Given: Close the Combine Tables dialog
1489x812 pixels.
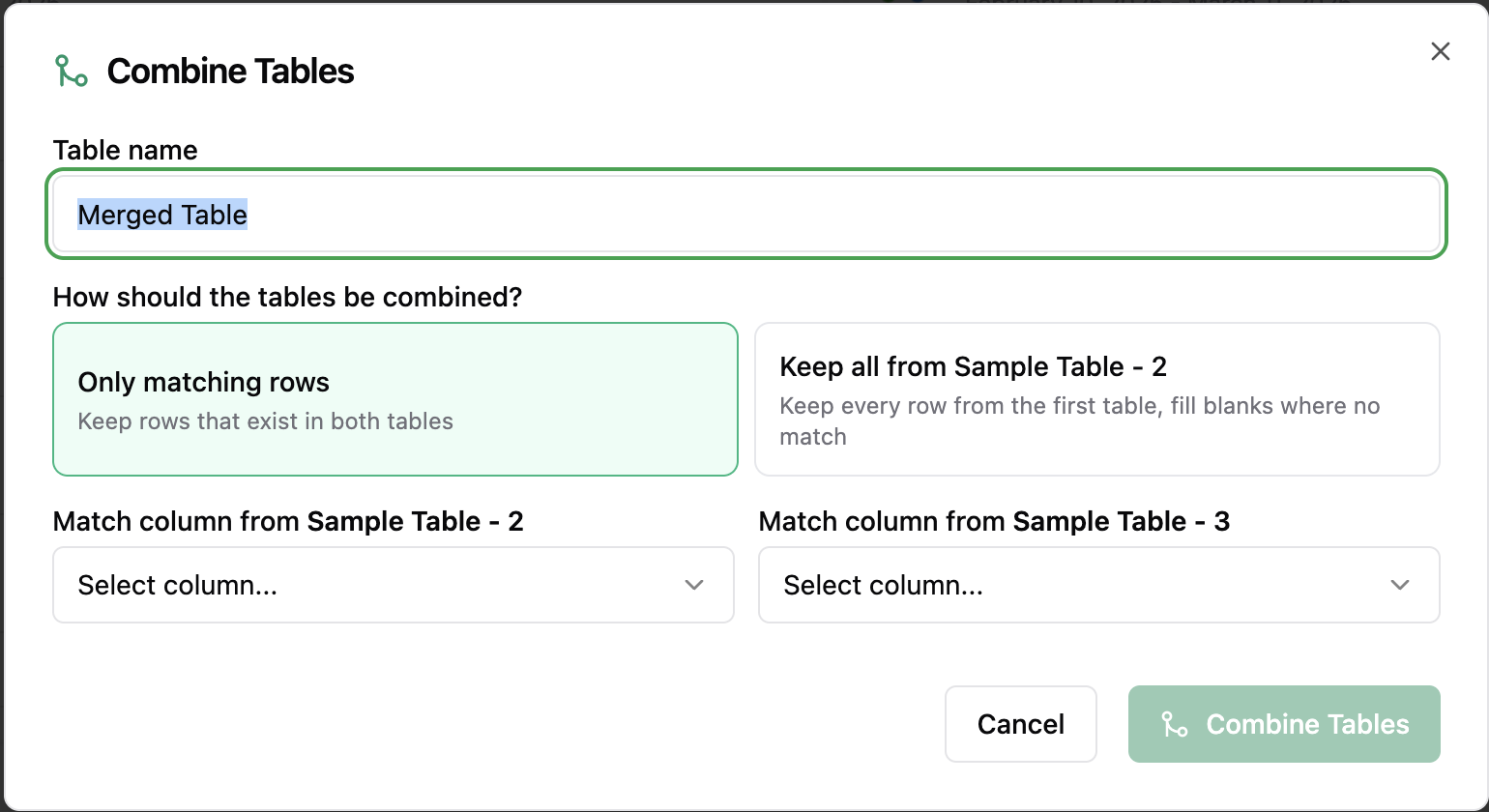Looking at the screenshot, I should (1440, 52).
